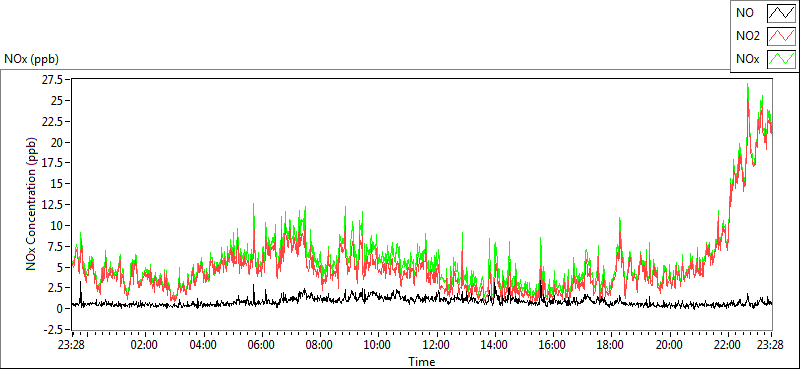Click the 7.5 y-axis value

(56, 247)
